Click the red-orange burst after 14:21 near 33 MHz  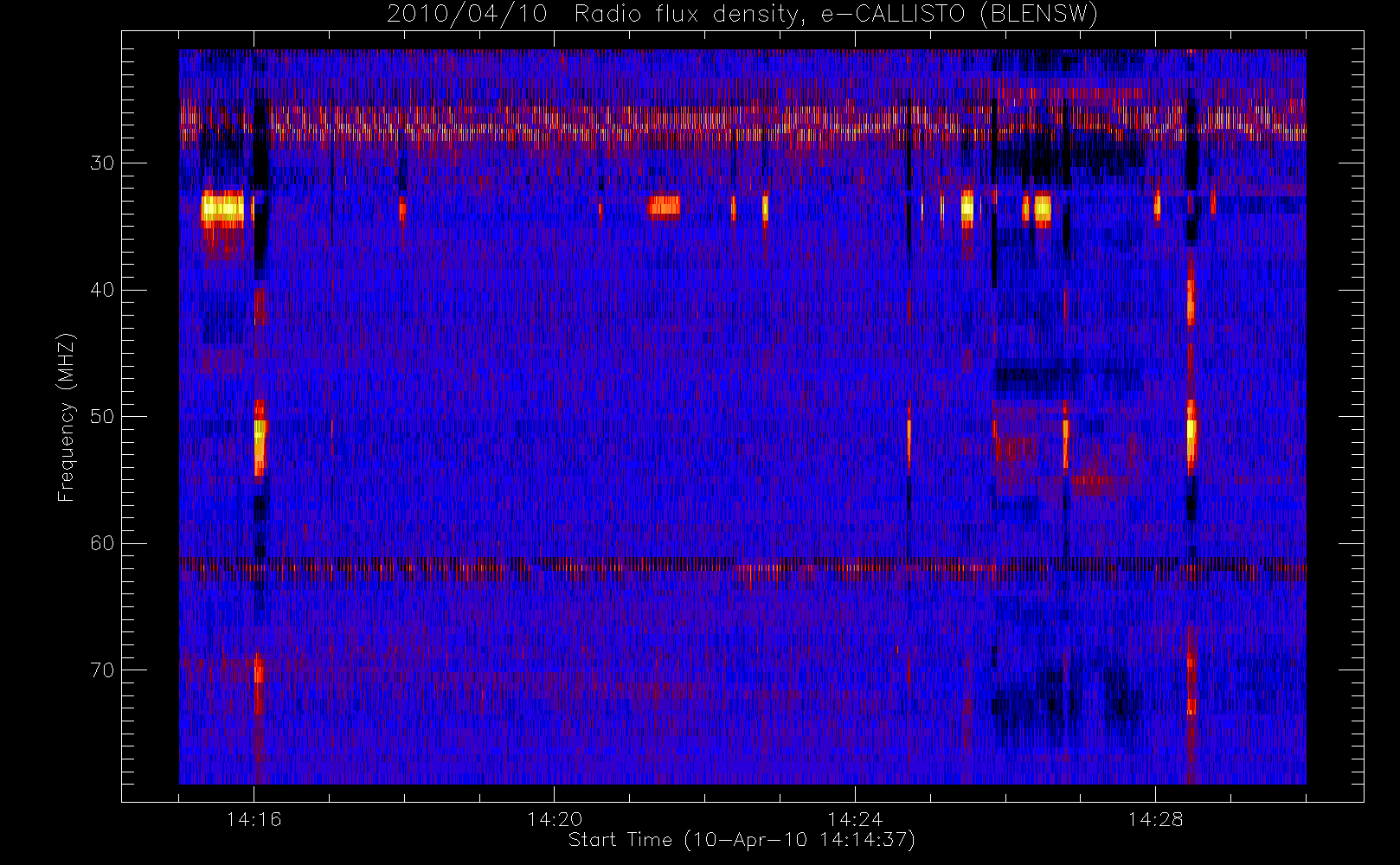tap(665, 207)
